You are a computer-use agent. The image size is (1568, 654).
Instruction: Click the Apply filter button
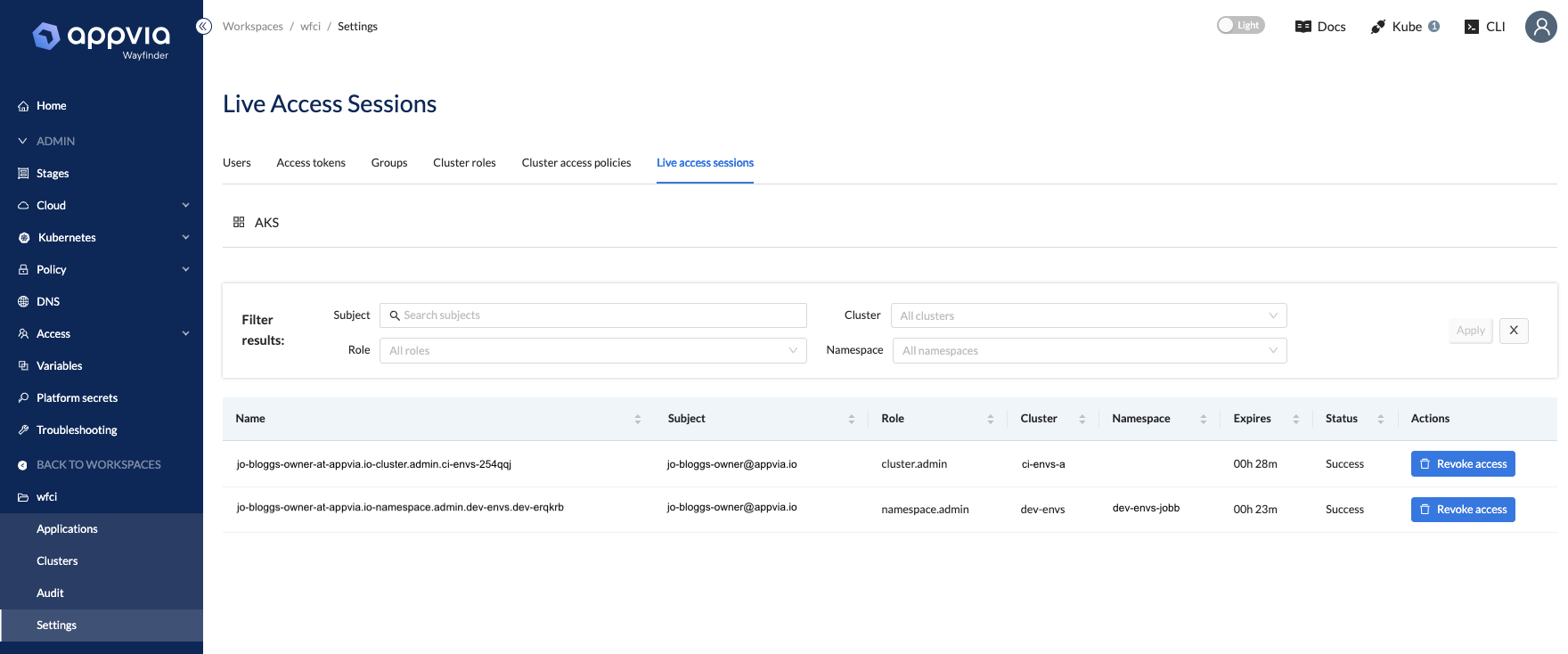(1470, 331)
